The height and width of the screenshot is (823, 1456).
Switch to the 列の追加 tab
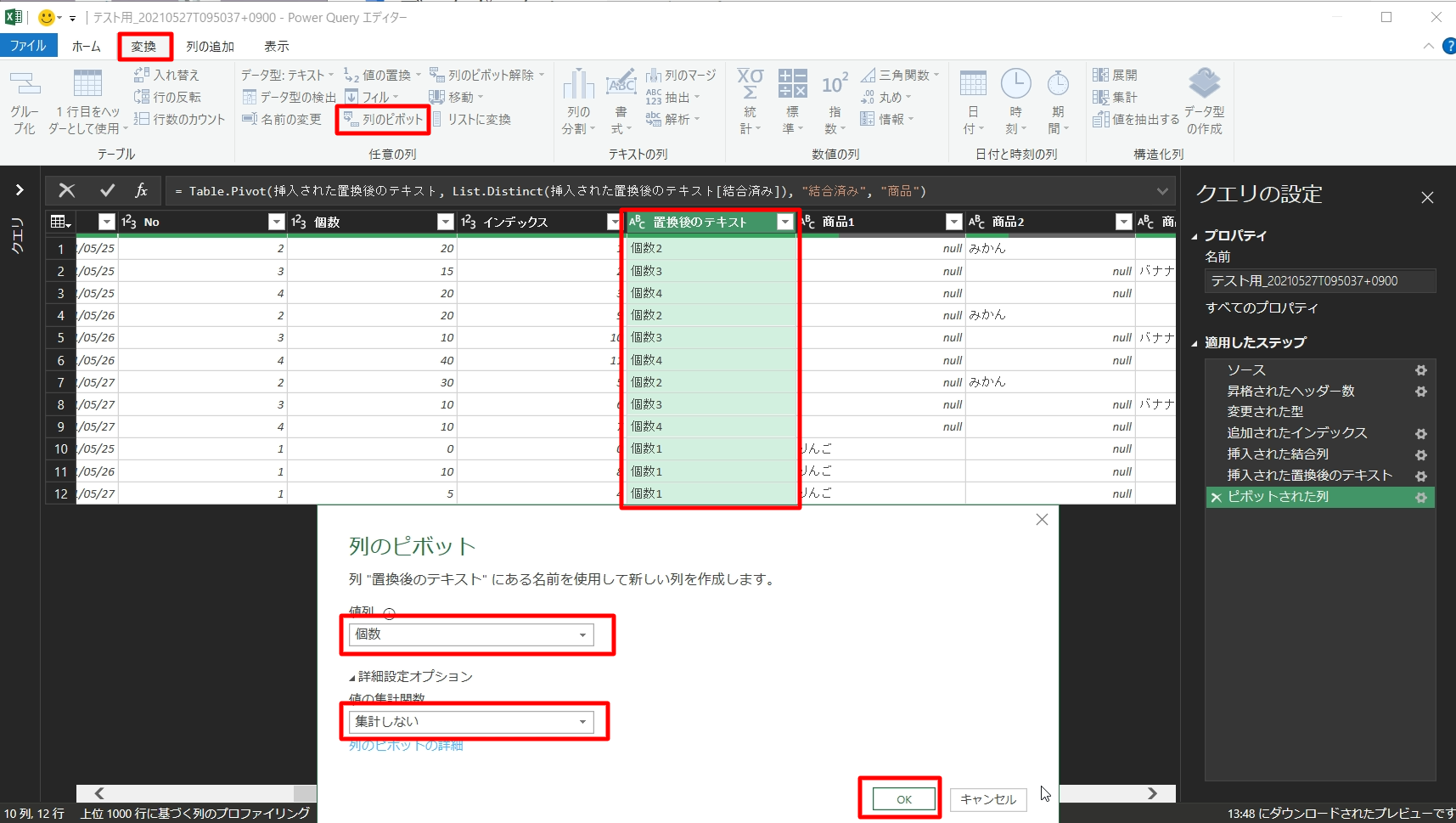210,47
